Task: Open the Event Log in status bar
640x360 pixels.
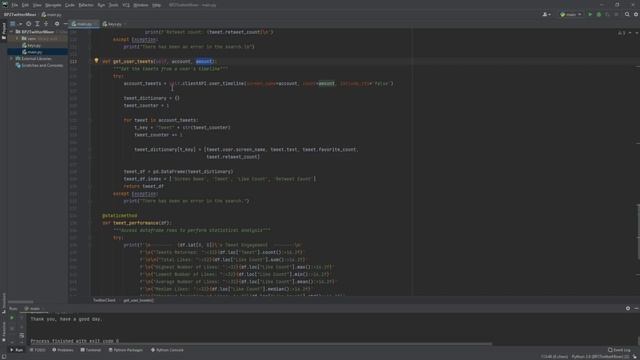Action: [x=619, y=350]
